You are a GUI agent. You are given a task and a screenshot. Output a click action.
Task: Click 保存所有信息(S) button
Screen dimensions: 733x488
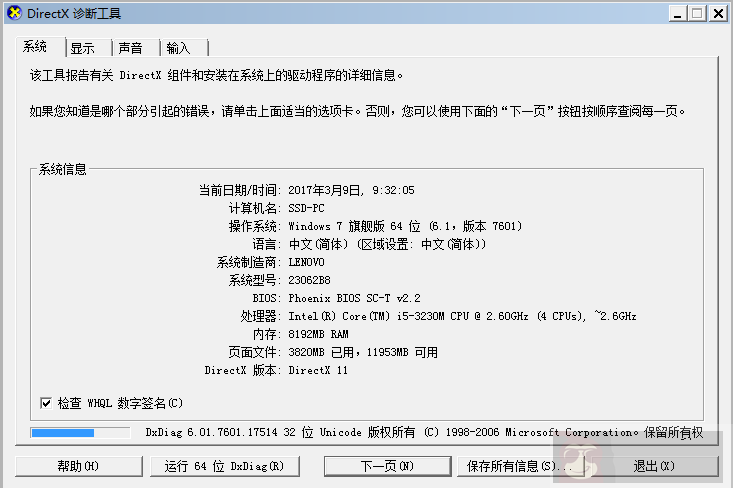520,466
